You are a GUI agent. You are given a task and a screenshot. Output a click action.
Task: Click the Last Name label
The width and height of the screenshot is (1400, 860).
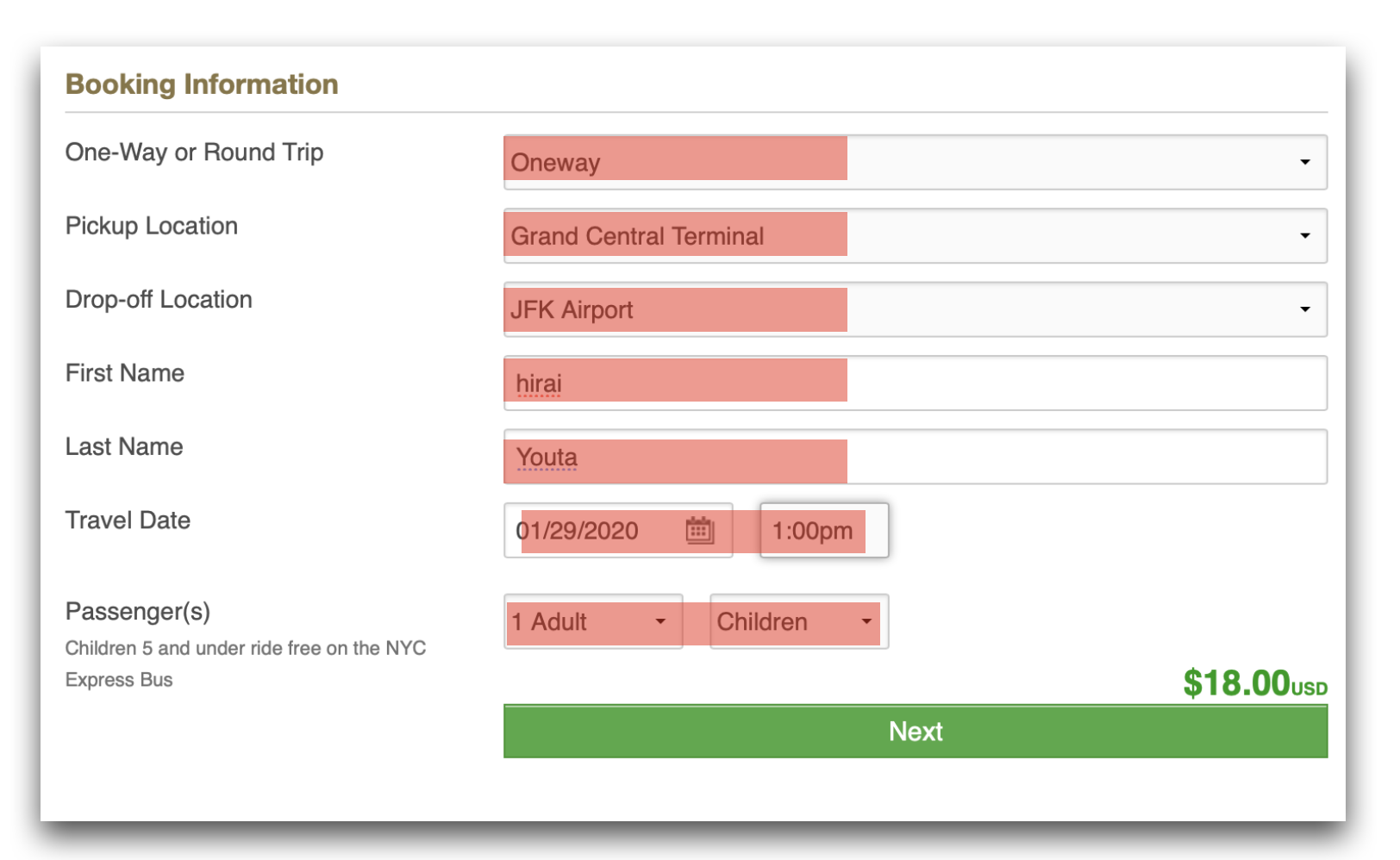point(124,447)
